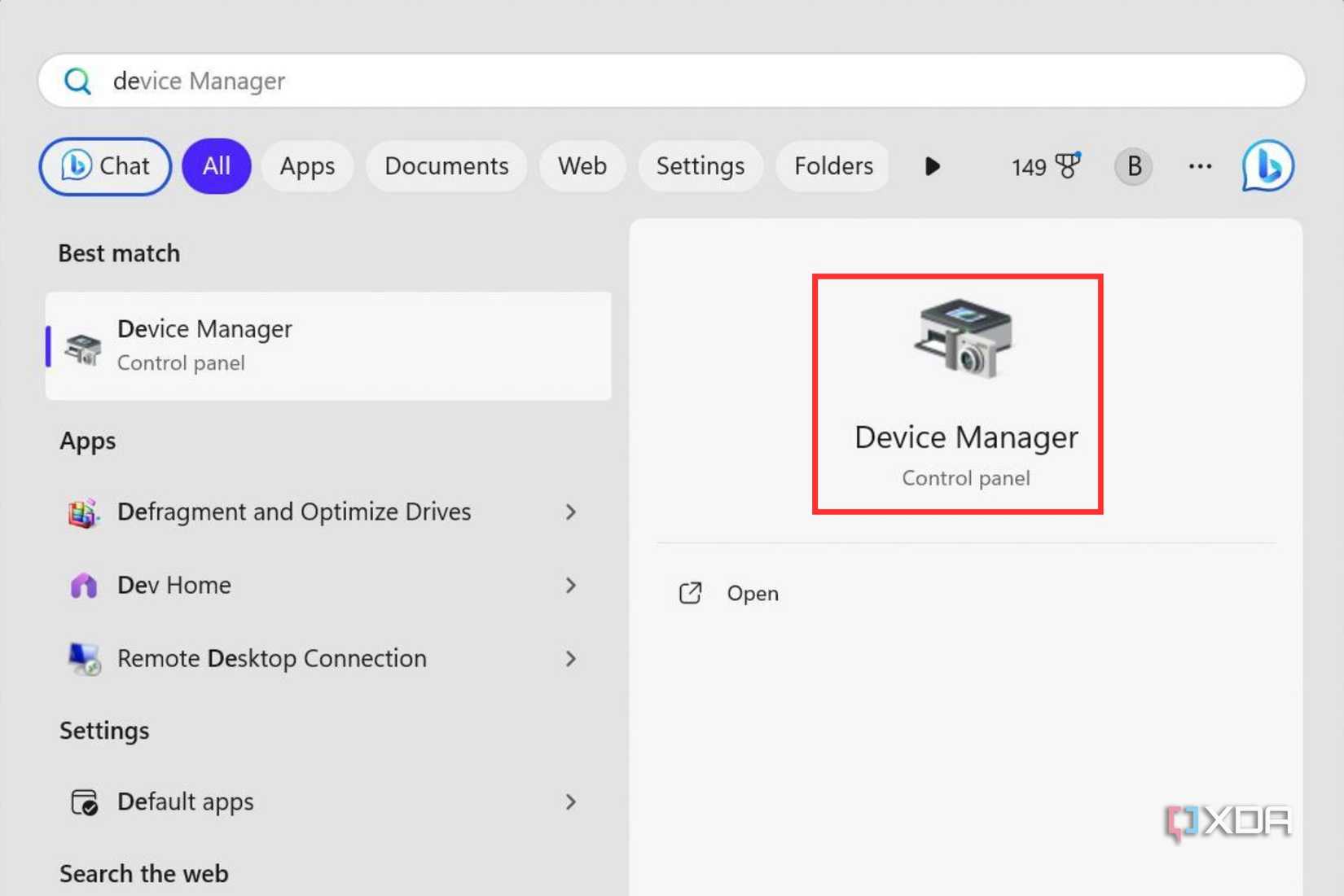
Task: Click the large Device Manager preview icon
Action: tap(964, 339)
